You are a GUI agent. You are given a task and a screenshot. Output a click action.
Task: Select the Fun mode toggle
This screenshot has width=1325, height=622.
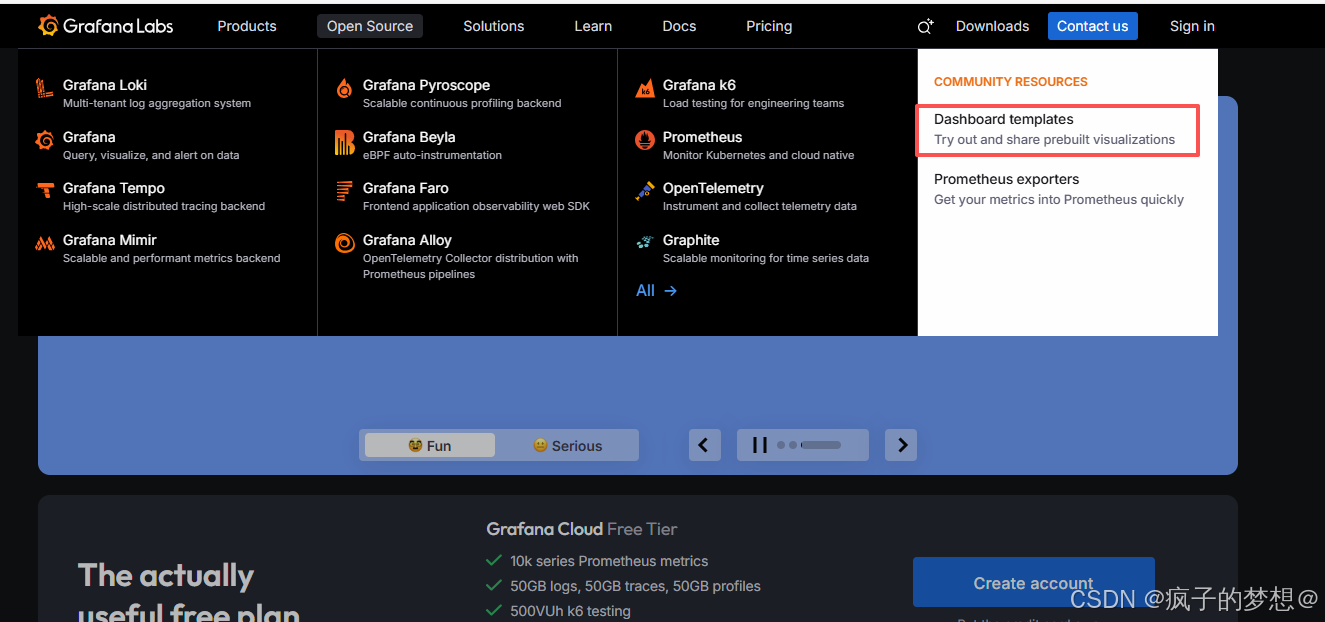point(430,445)
